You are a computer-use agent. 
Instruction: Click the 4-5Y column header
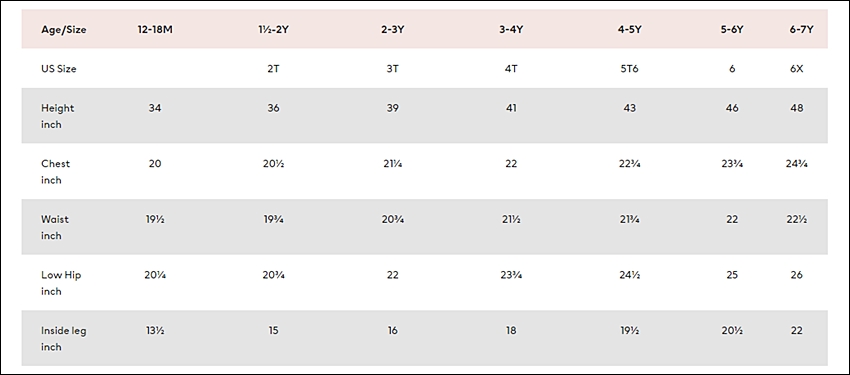tap(629, 30)
